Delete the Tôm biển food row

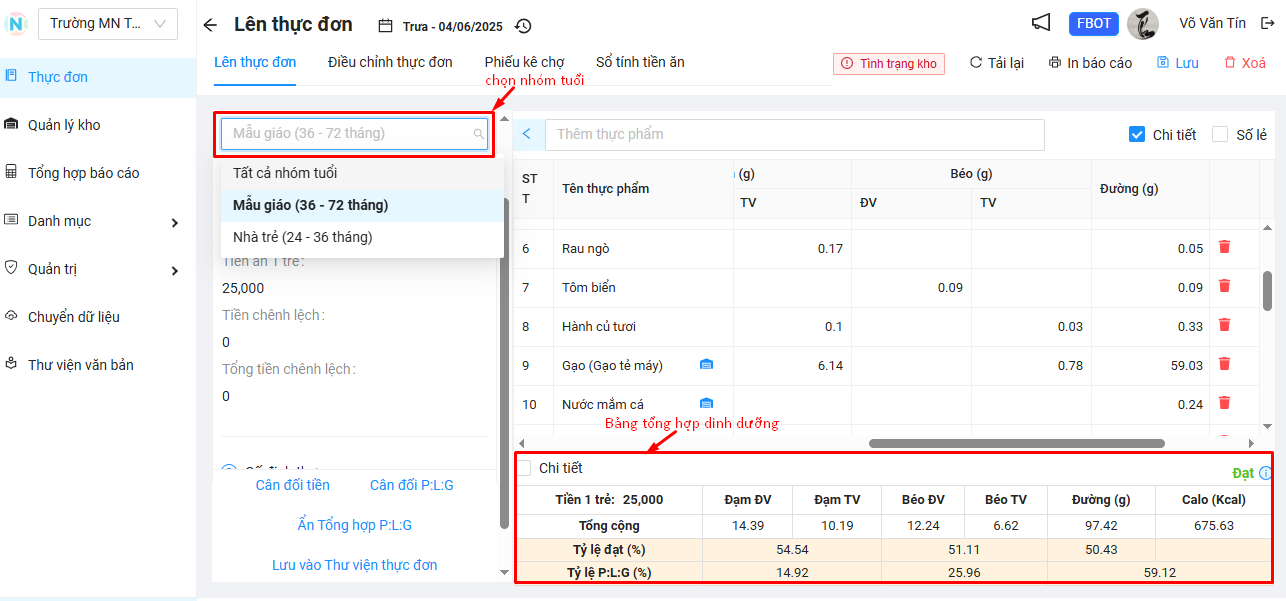click(x=1224, y=286)
